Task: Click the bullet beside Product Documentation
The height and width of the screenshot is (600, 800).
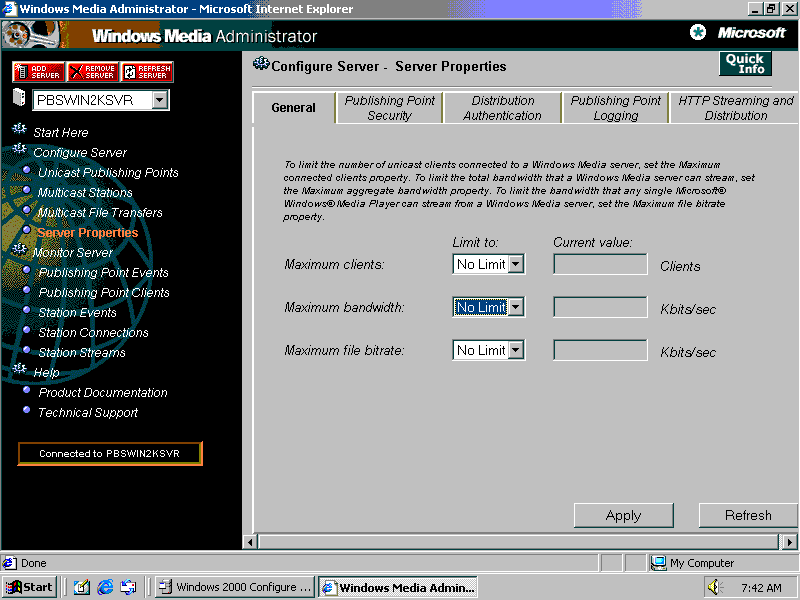Action: click(x=27, y=390)
